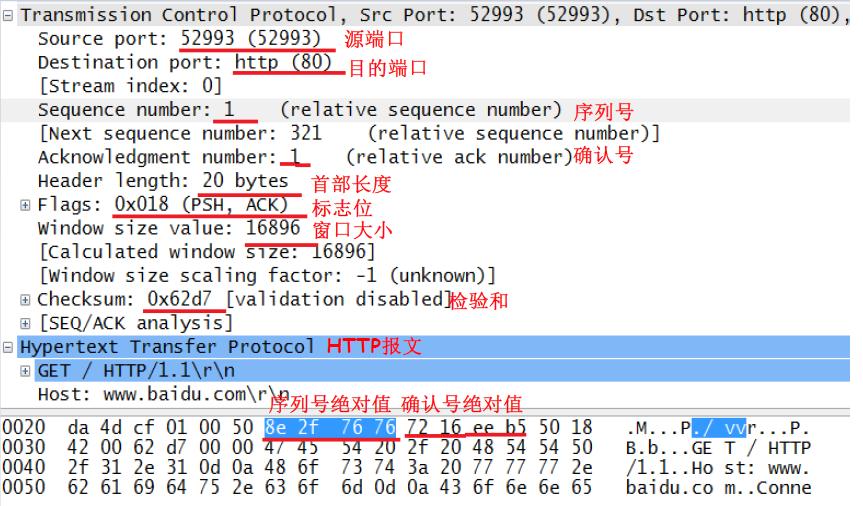Expand the GET / HTTP/1.1 line
Screen dimensions: 863x506
(25, 371)
